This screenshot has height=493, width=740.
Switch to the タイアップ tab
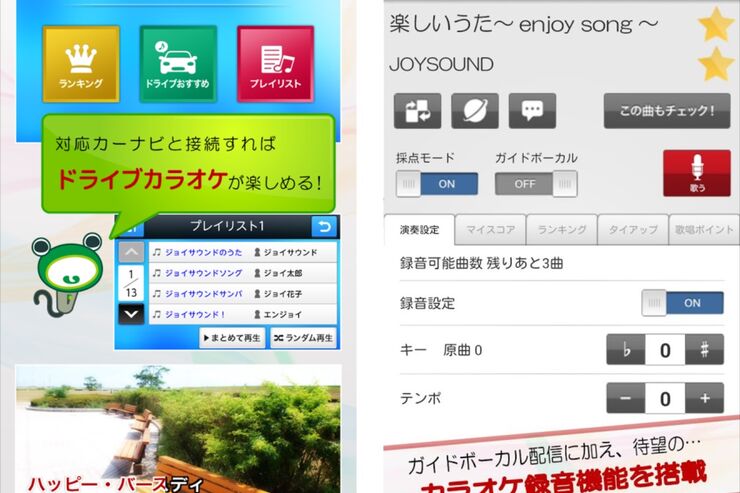[x=633, y=230]
